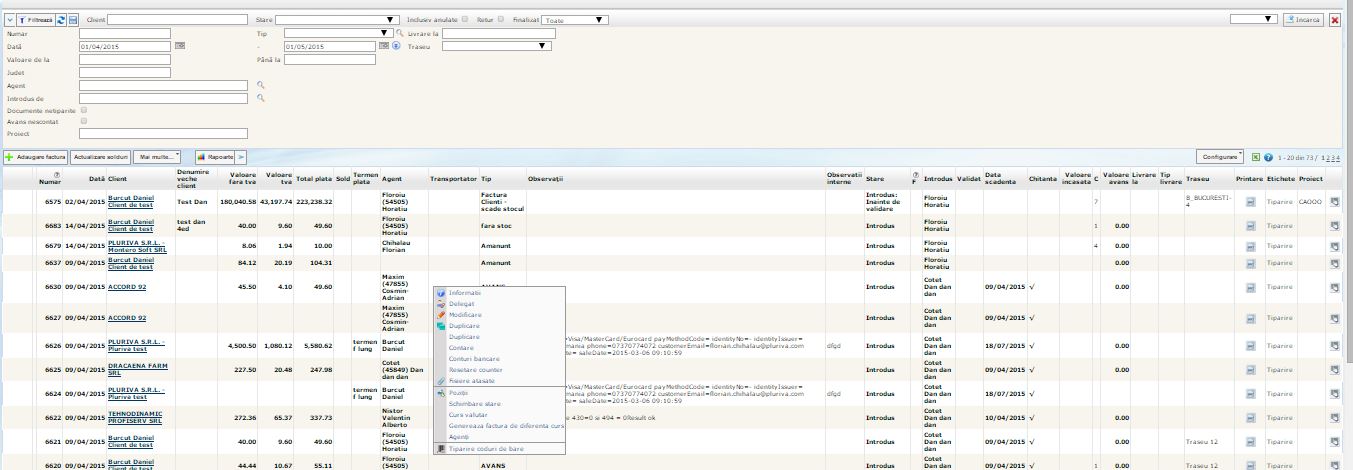Click the Adaugare factura button
The width and height of the screenshot is (1353, 470).
click(x=36, y=157)
